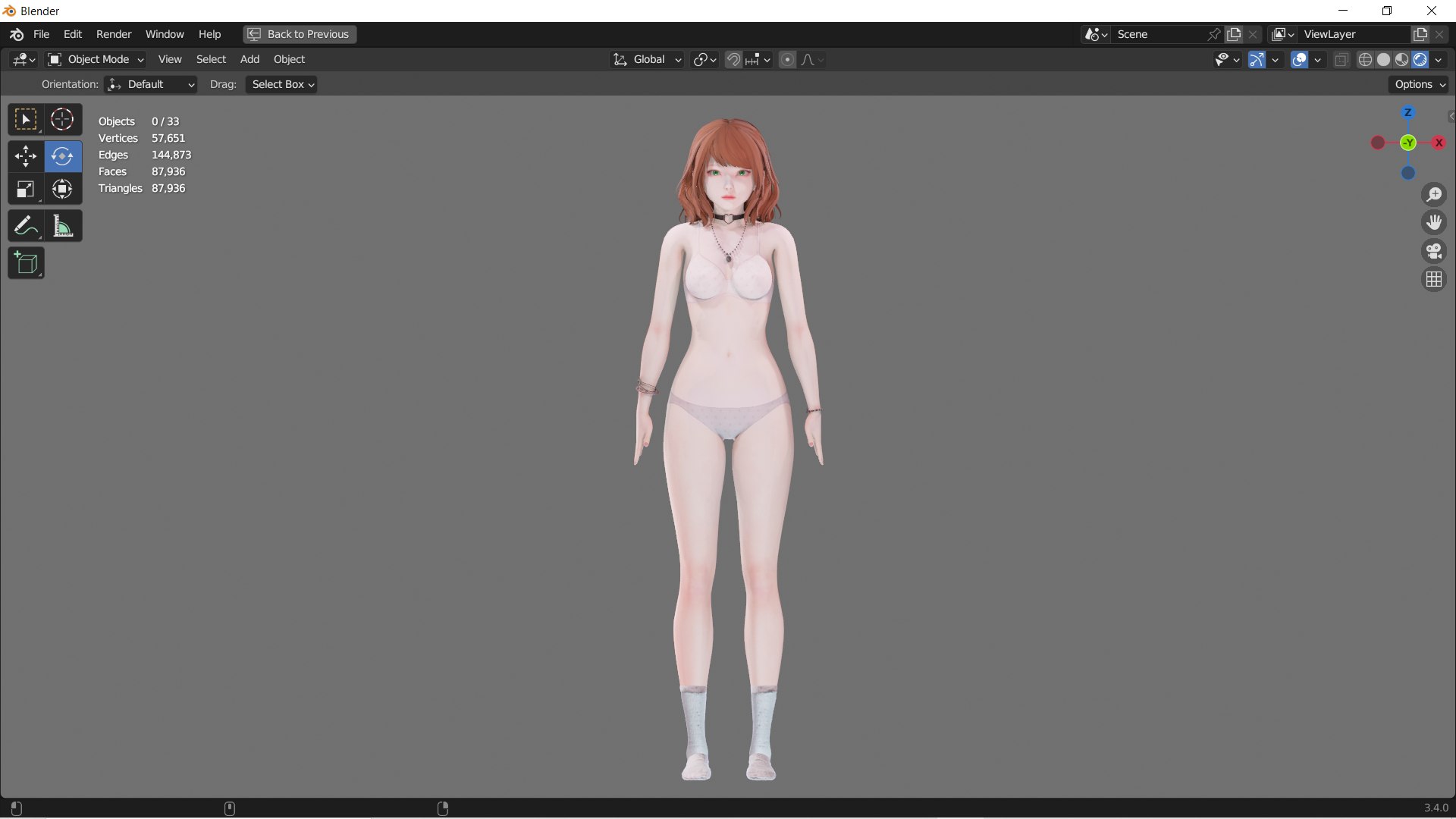
Task: Choose the Move tool
Action: click(x=26, y=156)
